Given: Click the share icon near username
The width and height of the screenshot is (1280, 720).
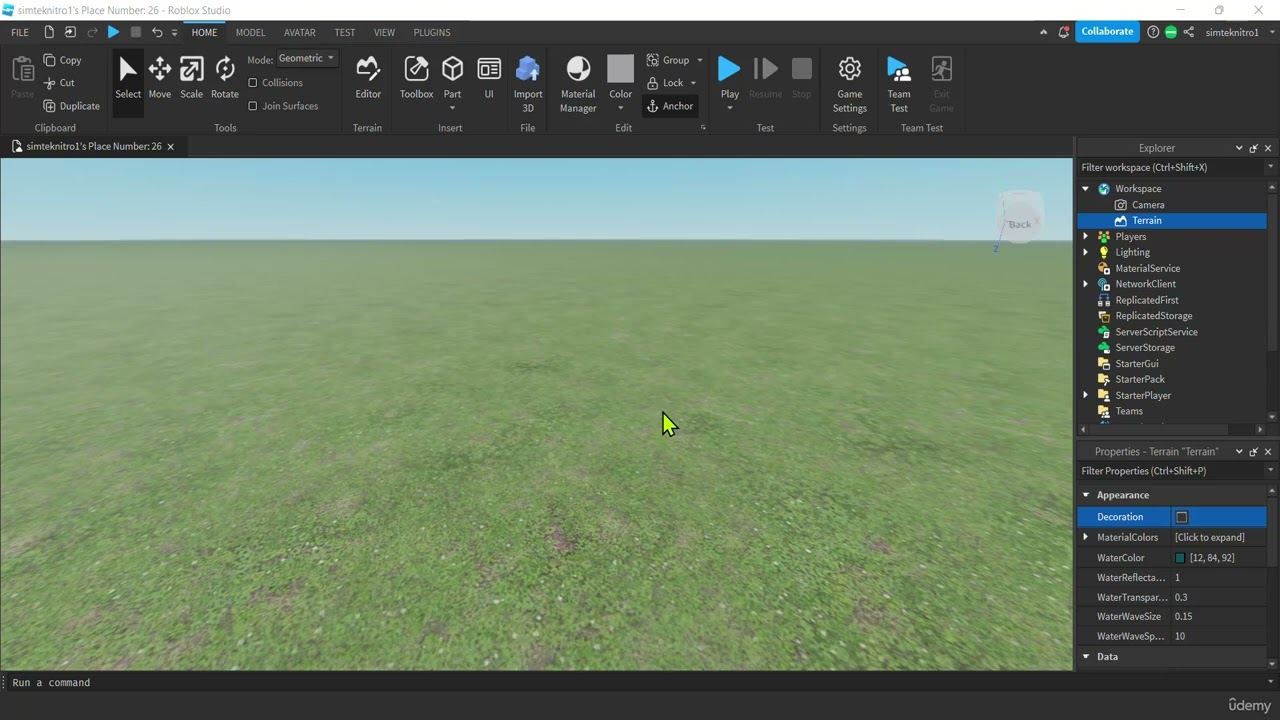Looking at the screenshot, I should [1188, 32].
